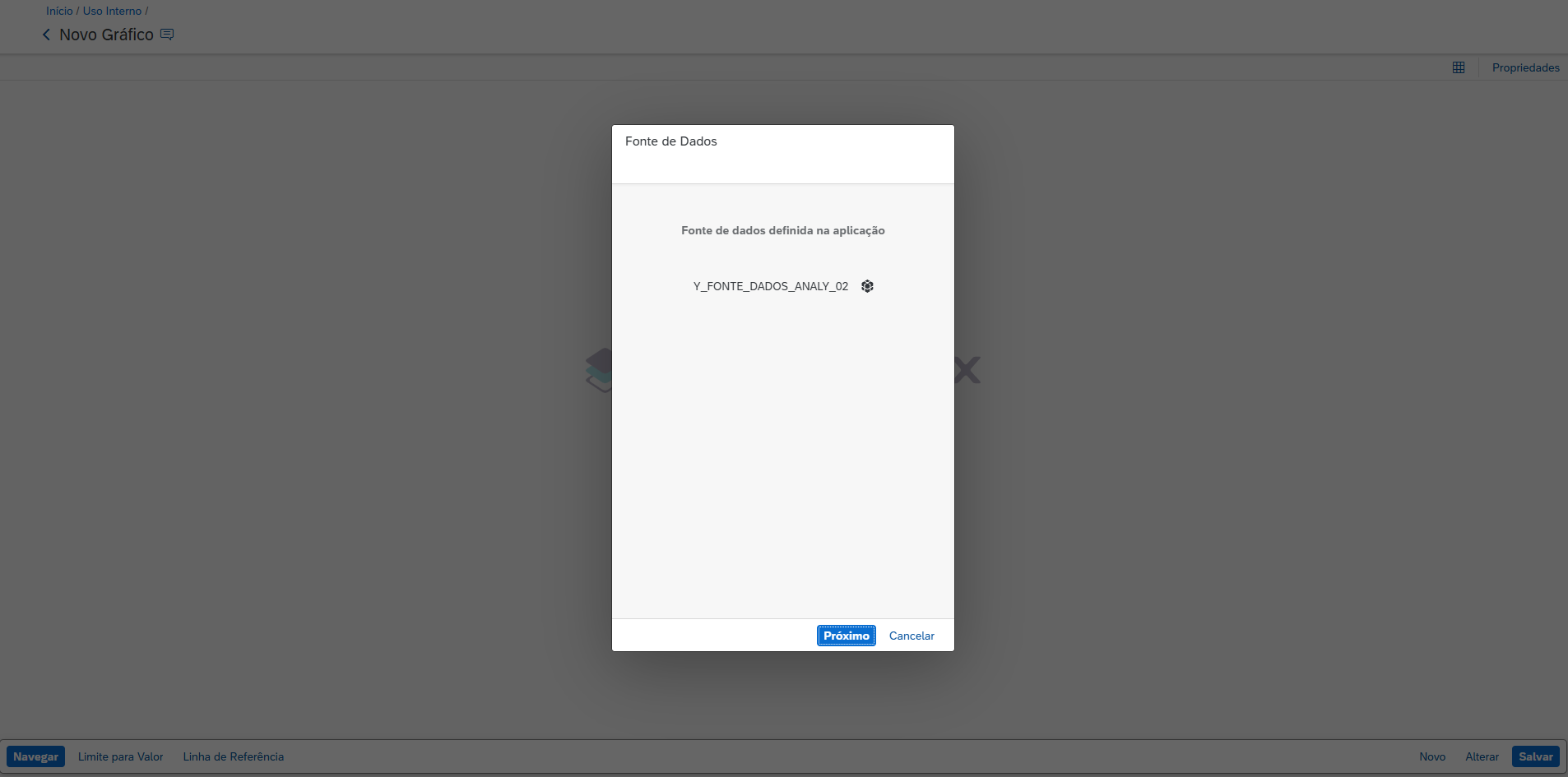Click the Fonte de Dados dialog header
This screenshot has width=1568, height=777.
pyautogui.click(x=670, y=141)
